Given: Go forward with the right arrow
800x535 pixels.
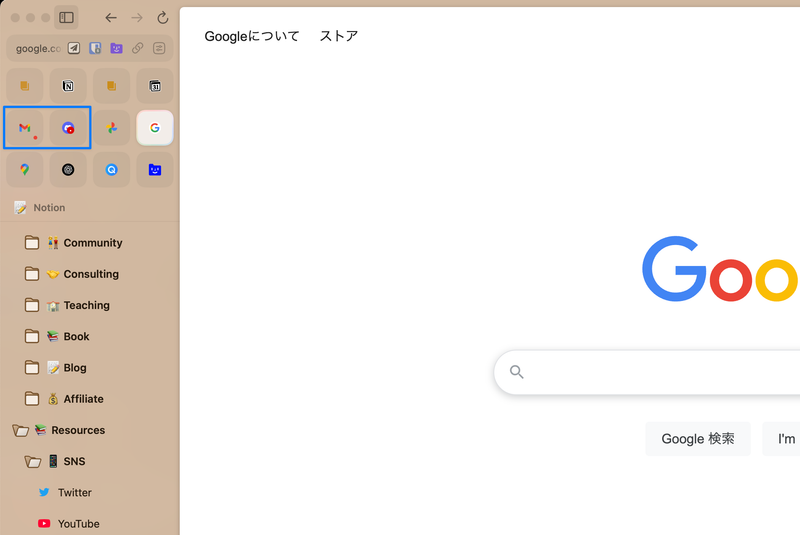Looking at the screenshot, I should (x=137, y=18).
